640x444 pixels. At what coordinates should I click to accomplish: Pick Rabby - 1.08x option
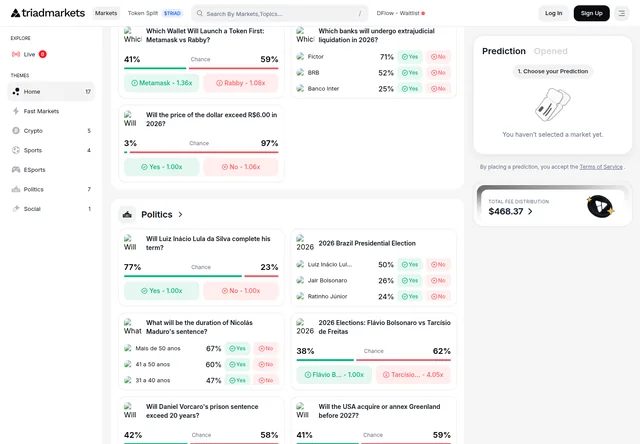click(241, 83)
